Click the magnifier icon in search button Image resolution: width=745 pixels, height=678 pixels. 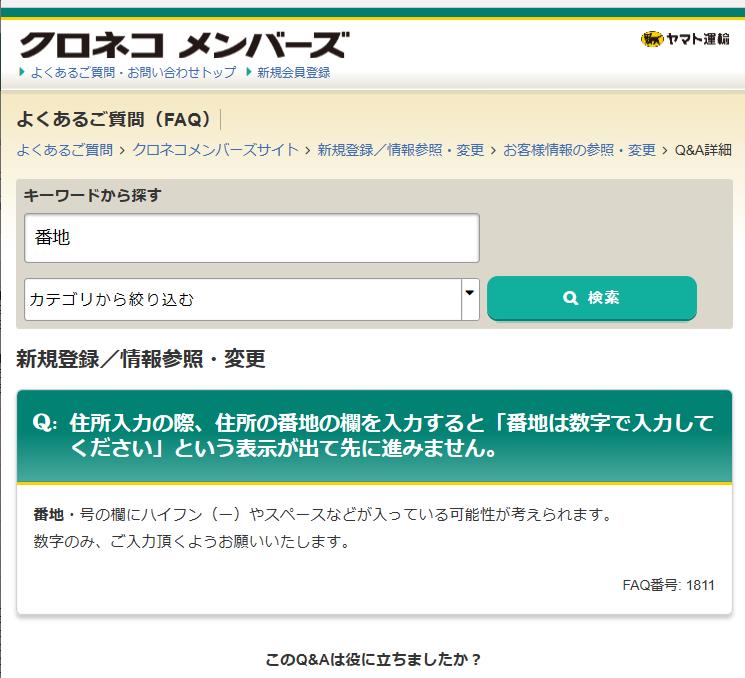click(570, 298)
